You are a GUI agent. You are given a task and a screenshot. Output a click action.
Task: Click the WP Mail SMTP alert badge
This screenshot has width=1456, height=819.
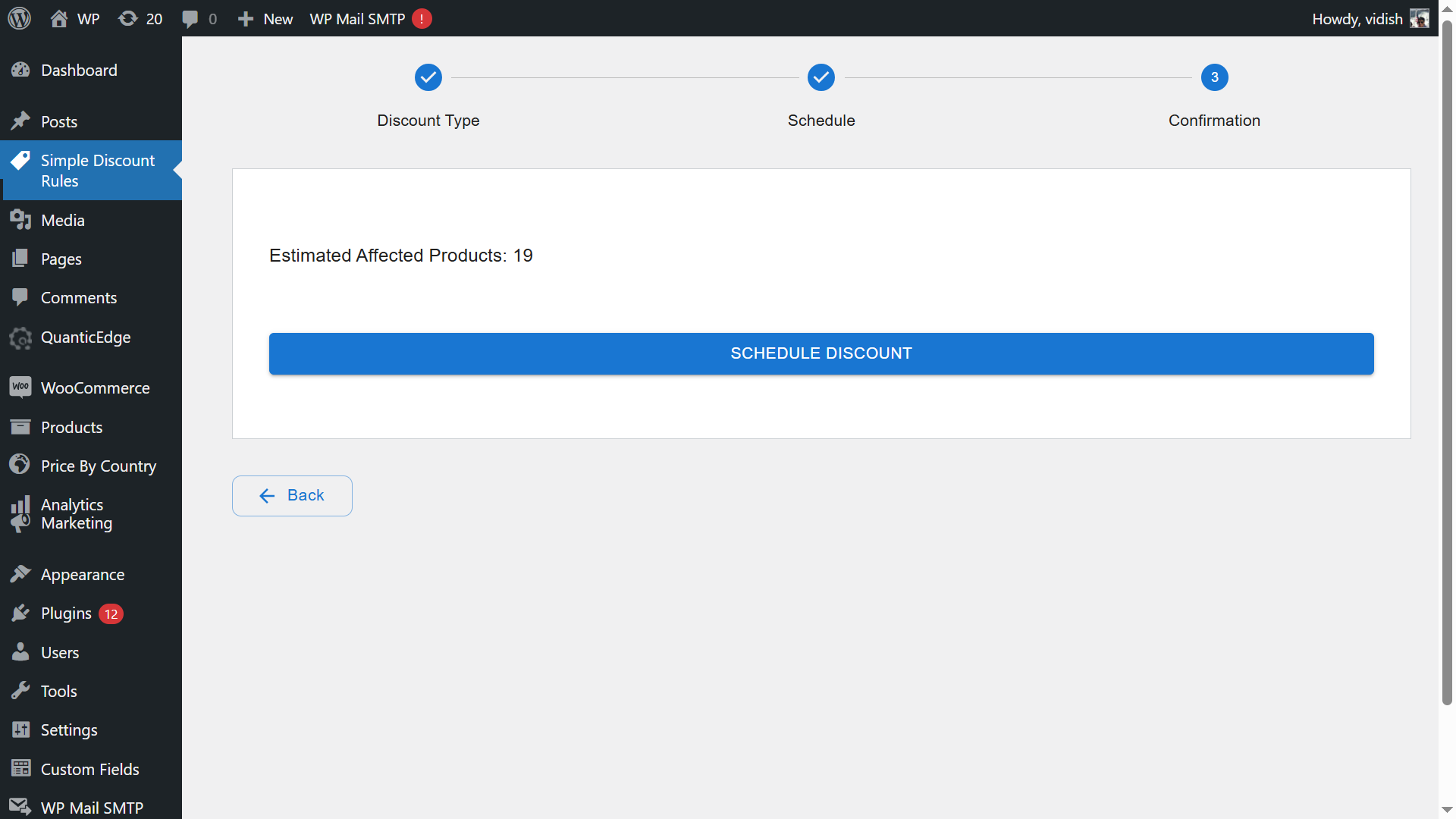click(422, 19)
